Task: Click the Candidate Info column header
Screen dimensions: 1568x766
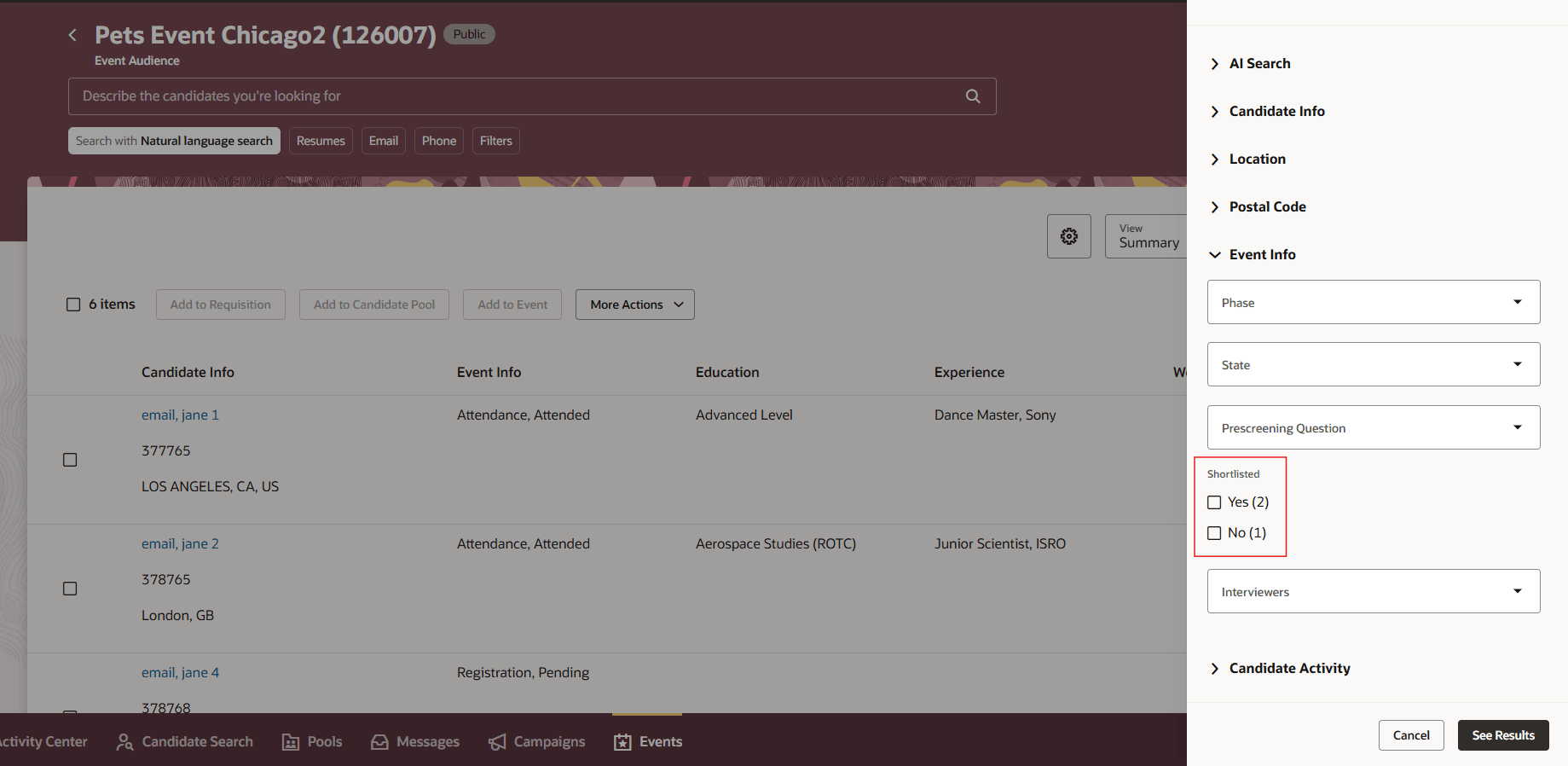Action: [188, 372]
